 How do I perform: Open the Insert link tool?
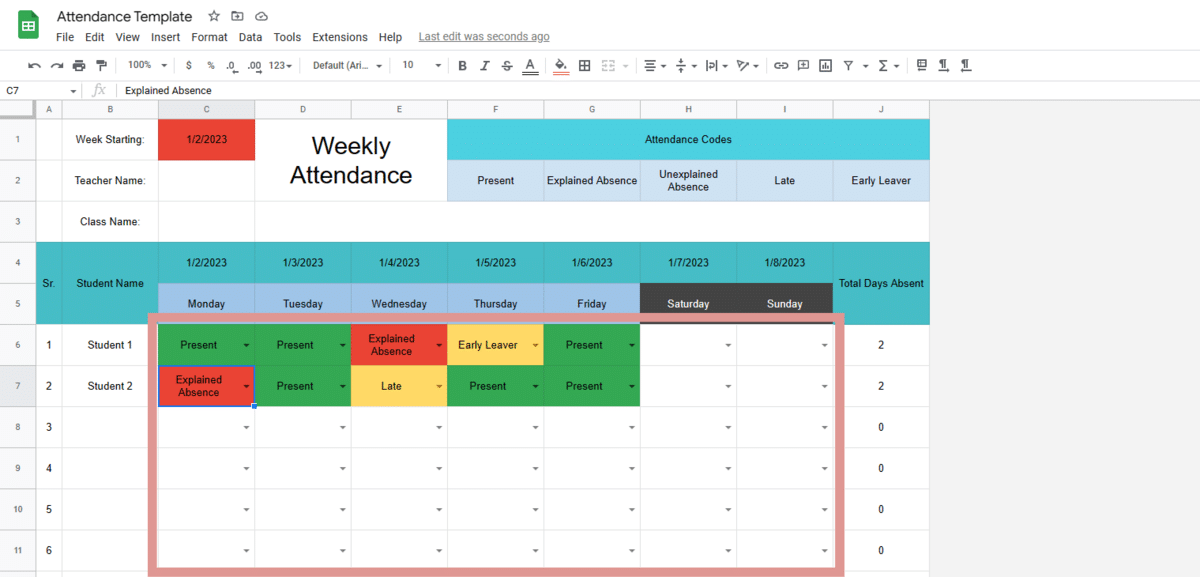click(x=780, y=64)
